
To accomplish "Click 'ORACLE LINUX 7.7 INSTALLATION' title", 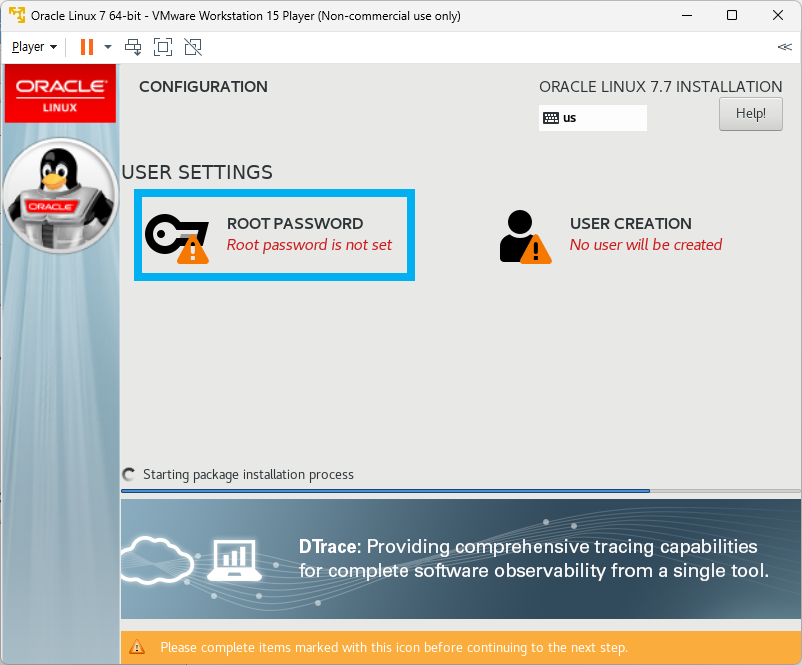I will click(x=660, y=87).
